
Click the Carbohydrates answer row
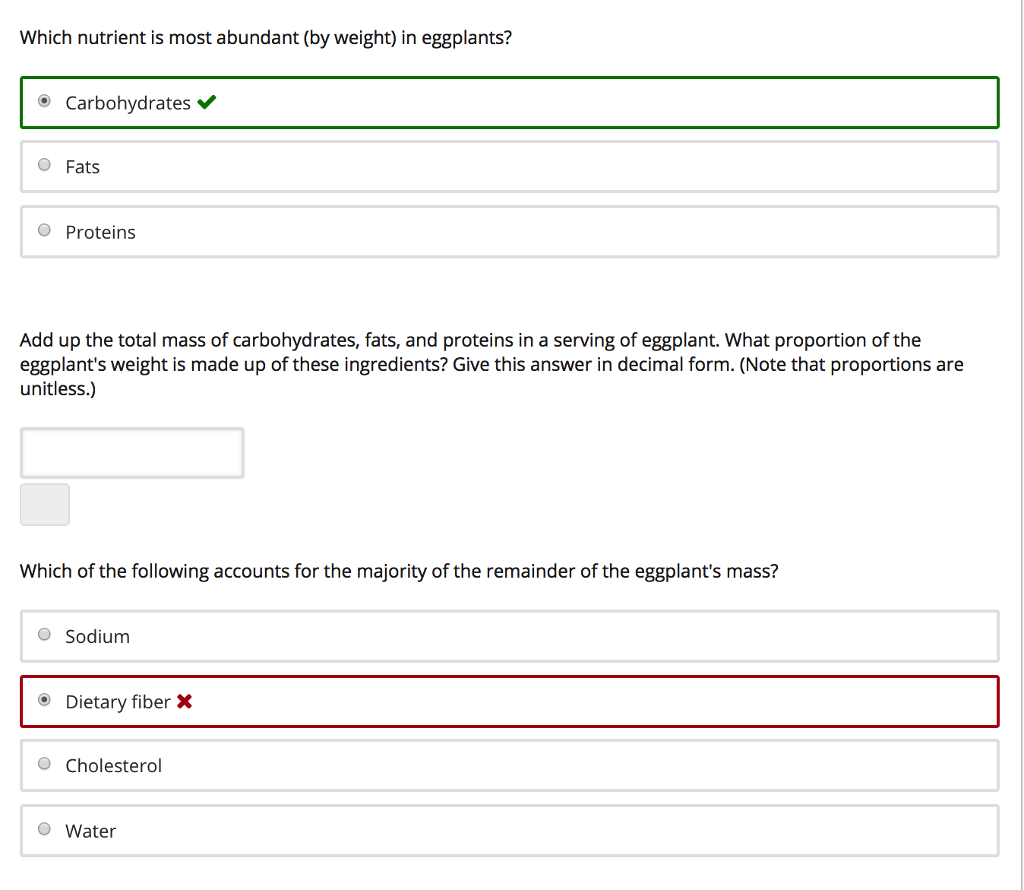(x=510, y=102)
